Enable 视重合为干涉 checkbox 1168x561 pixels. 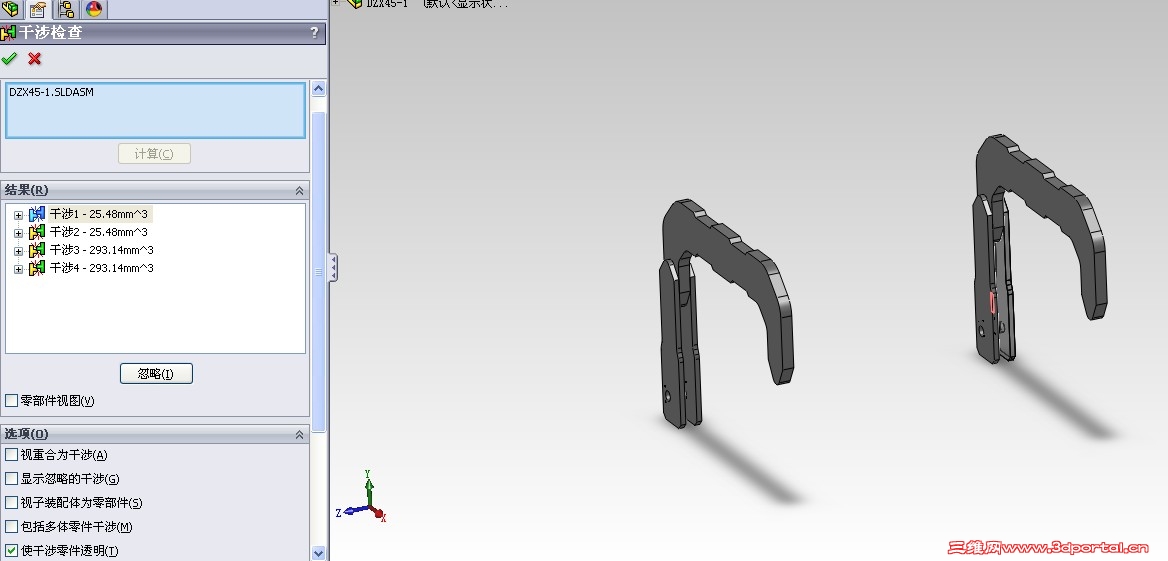(11, 454)
